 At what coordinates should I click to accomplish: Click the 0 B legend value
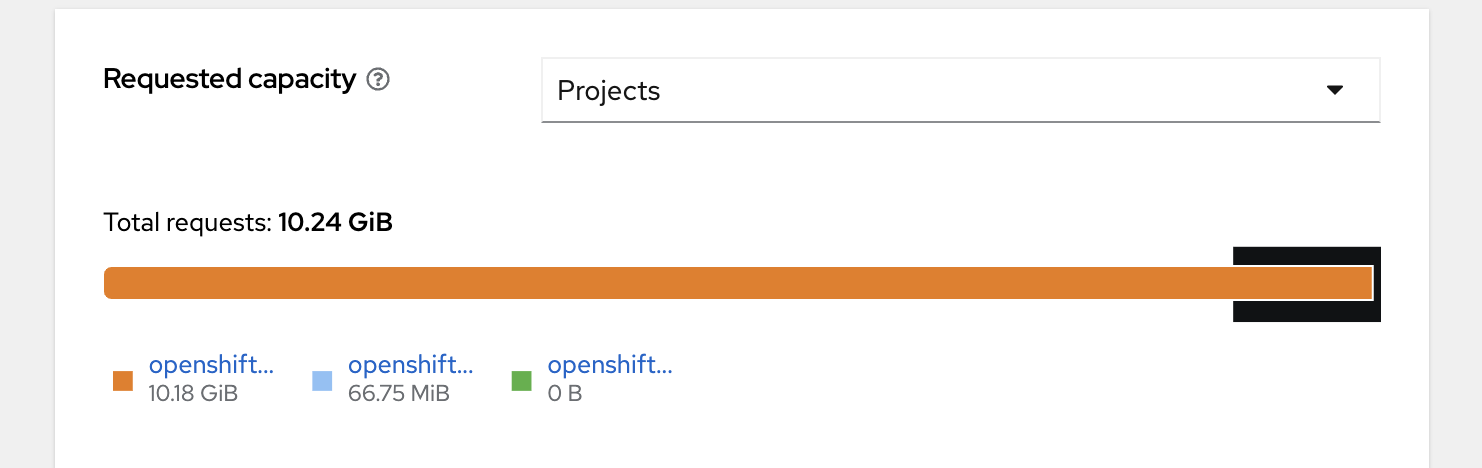point(565,393)
